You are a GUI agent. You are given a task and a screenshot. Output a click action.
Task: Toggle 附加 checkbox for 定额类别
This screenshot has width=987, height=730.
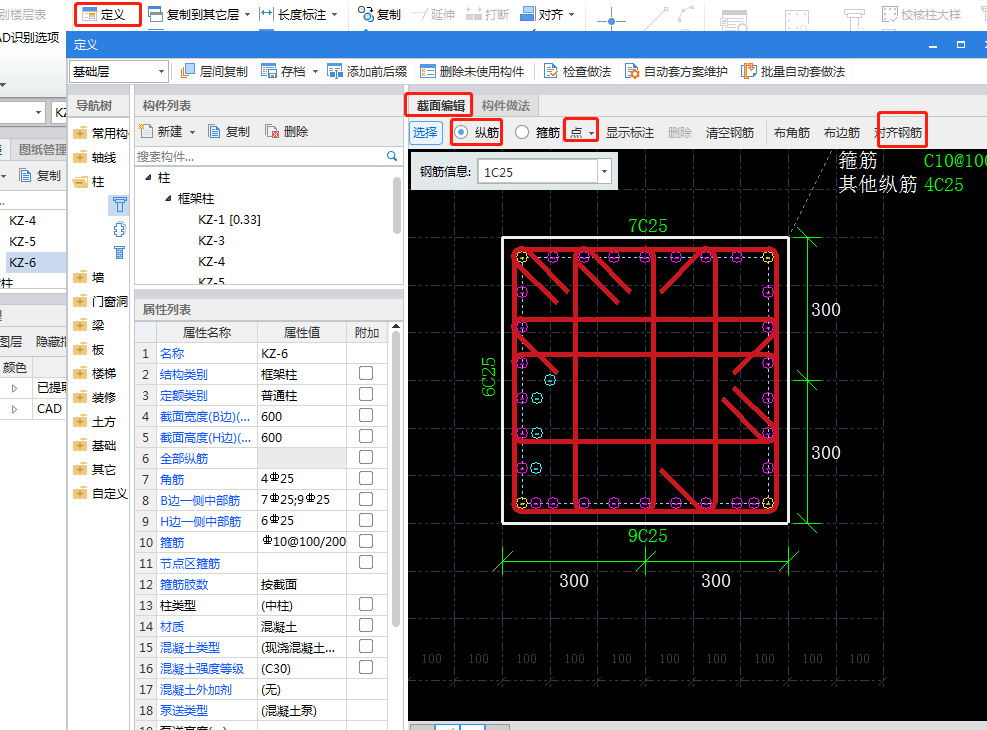[366, 395]
